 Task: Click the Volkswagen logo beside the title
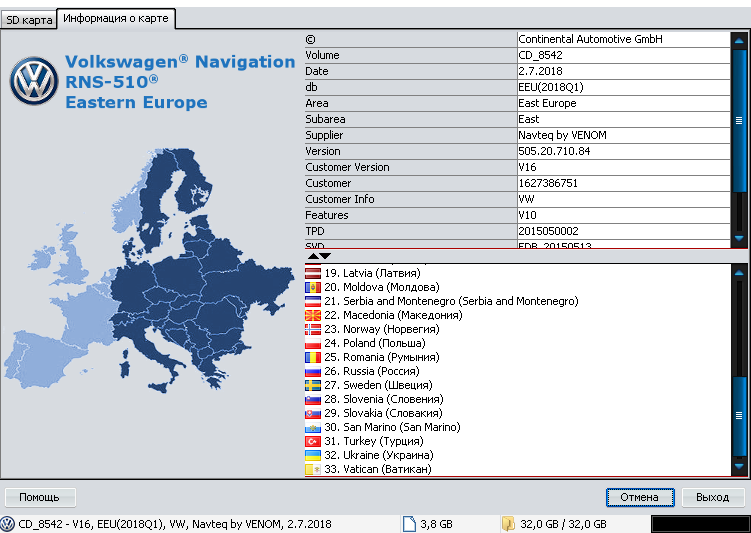pos(34,81)
